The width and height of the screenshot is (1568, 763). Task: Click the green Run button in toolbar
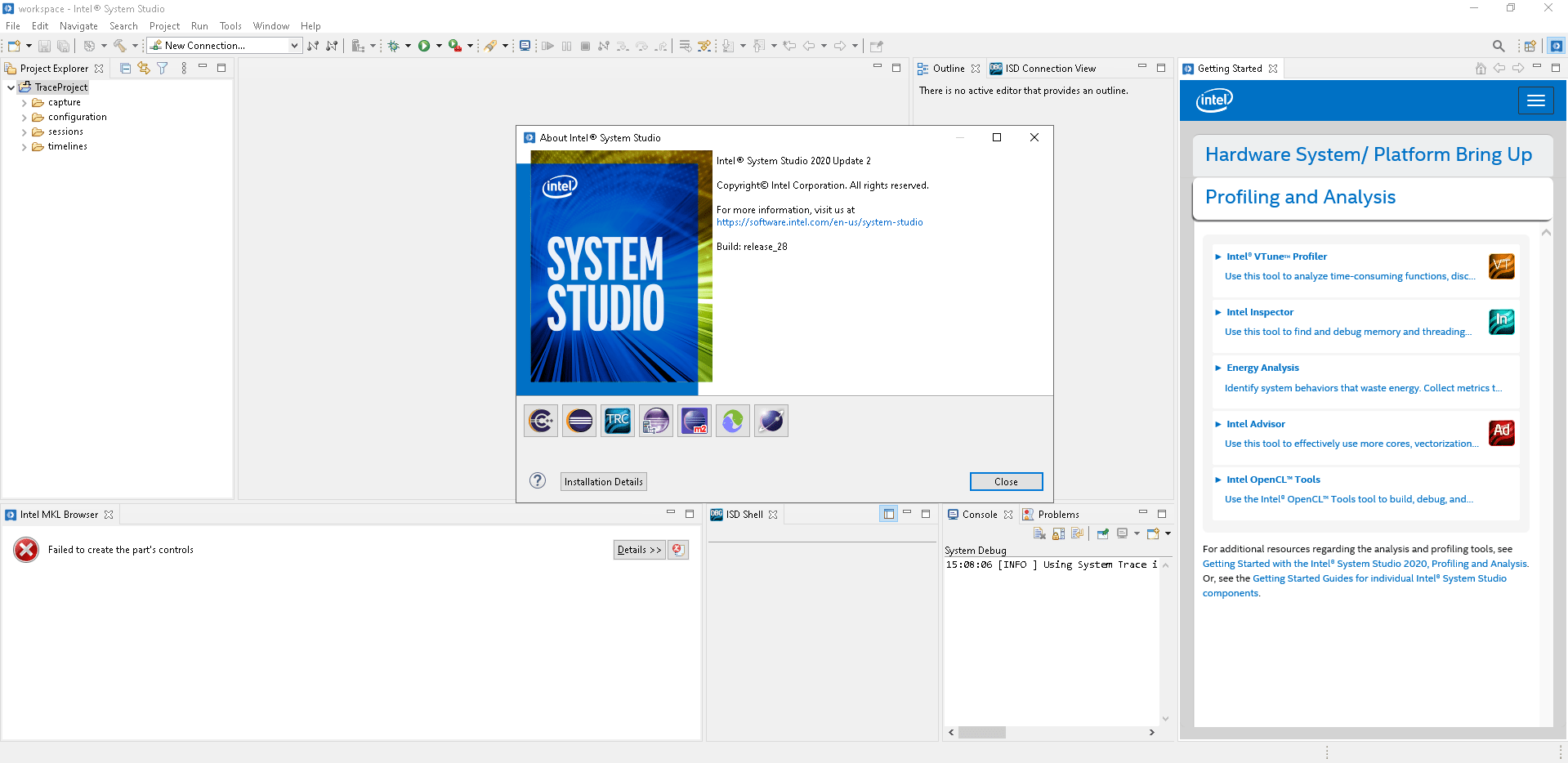tap(424, 46)
